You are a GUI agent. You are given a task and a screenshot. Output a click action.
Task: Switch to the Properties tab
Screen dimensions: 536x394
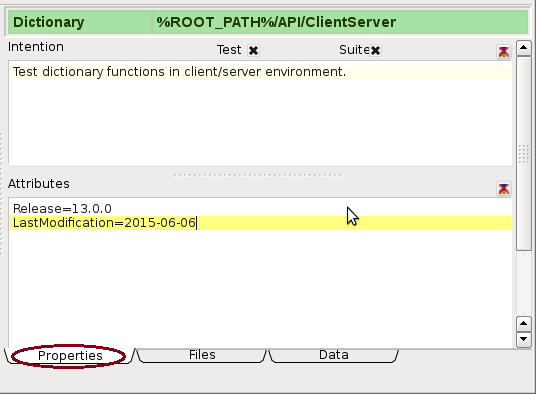(x=70, y=356)
